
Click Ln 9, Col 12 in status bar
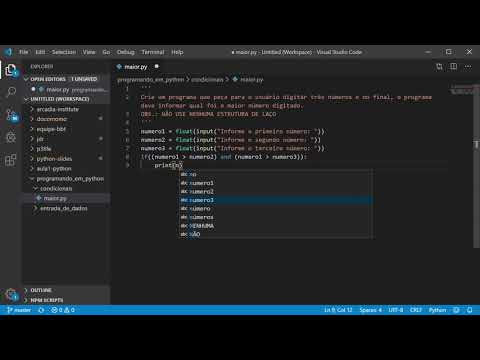click(x=338, y=310)
